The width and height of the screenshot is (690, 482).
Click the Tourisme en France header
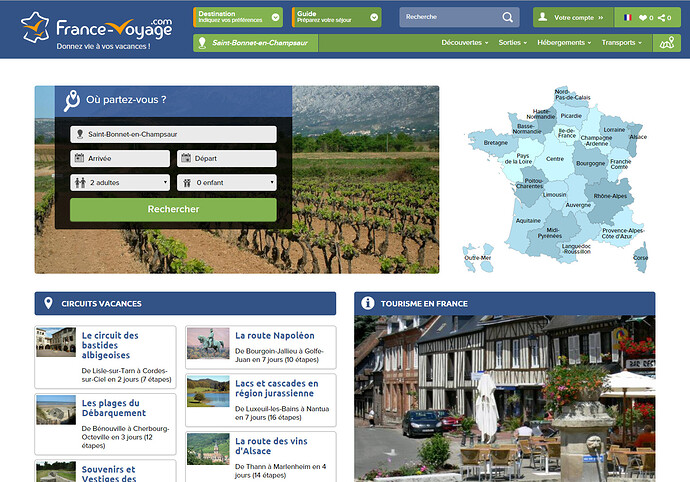click(505, 303)
